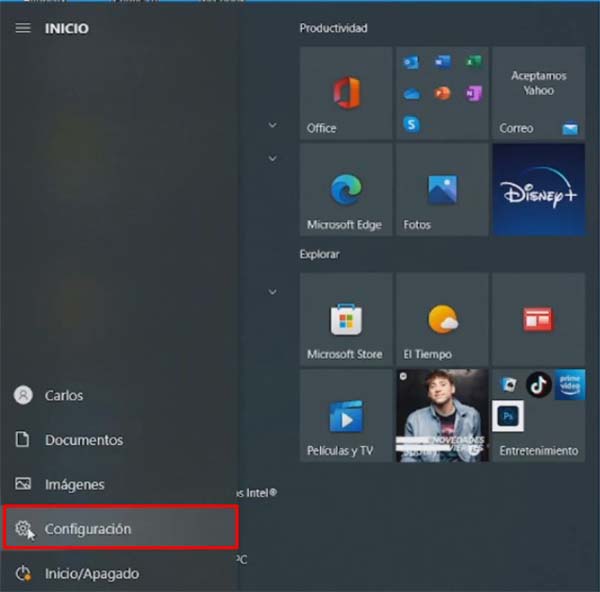Open Documentos folder from Start menu
The image size is (600, 592).
click(x=120, y=440)
